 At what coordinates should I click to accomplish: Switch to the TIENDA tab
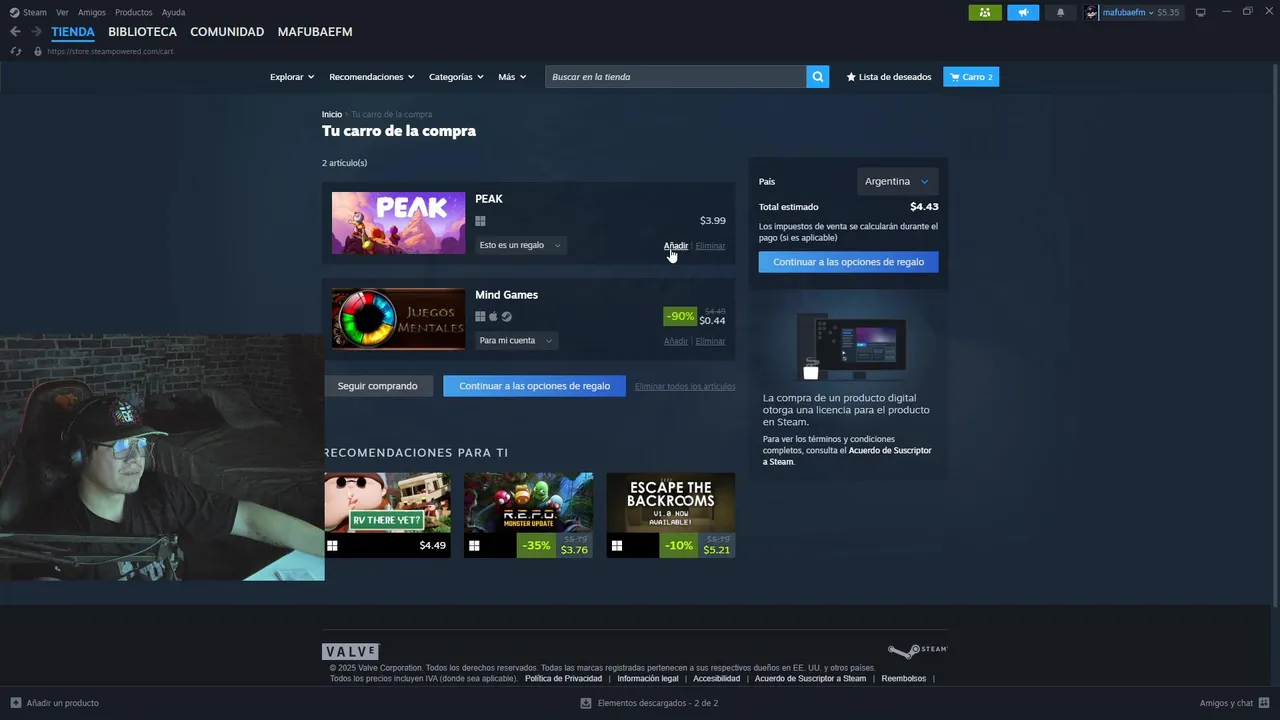coord(73,32)
